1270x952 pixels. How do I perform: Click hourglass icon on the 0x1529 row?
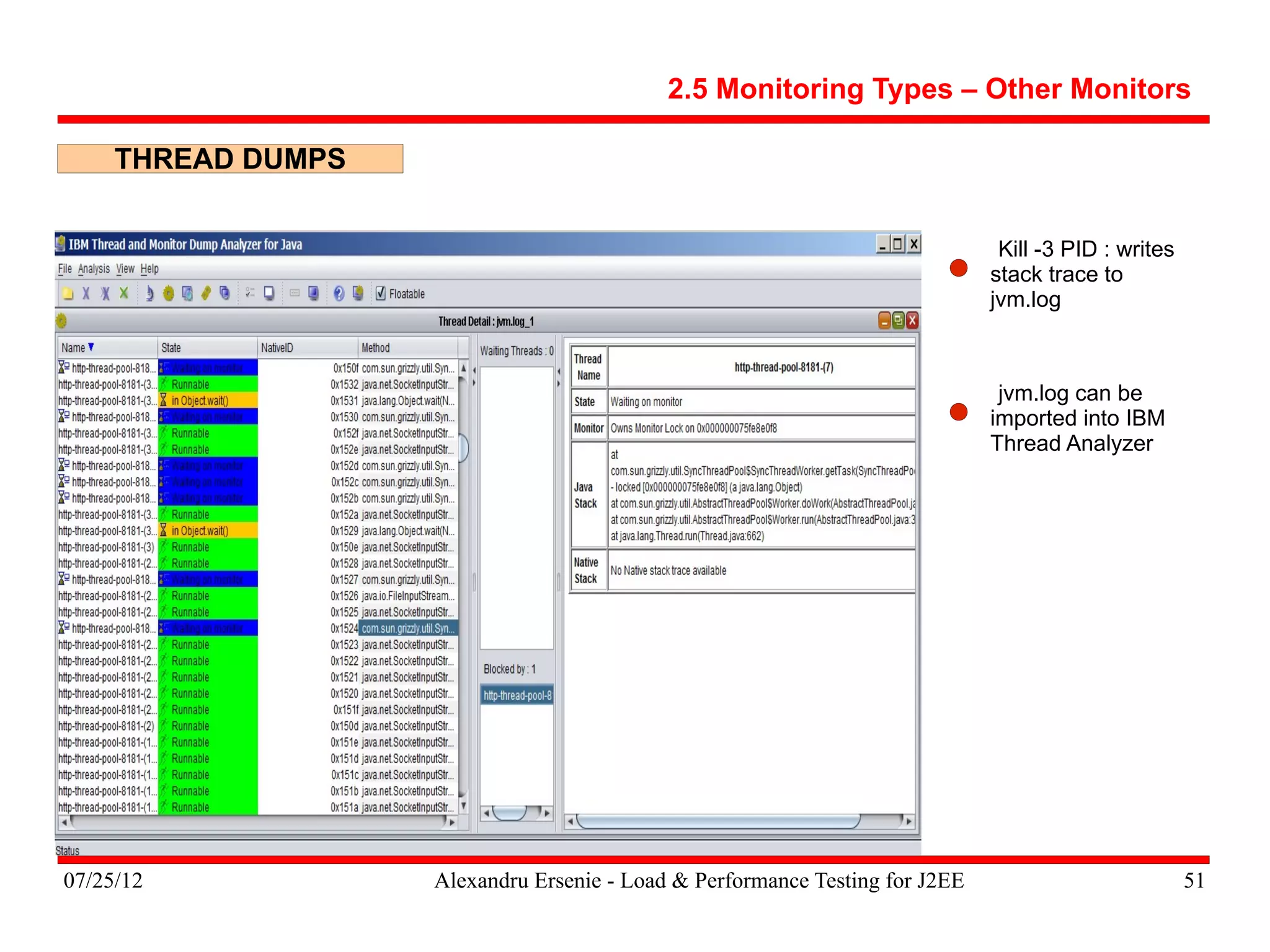(164, 530)
